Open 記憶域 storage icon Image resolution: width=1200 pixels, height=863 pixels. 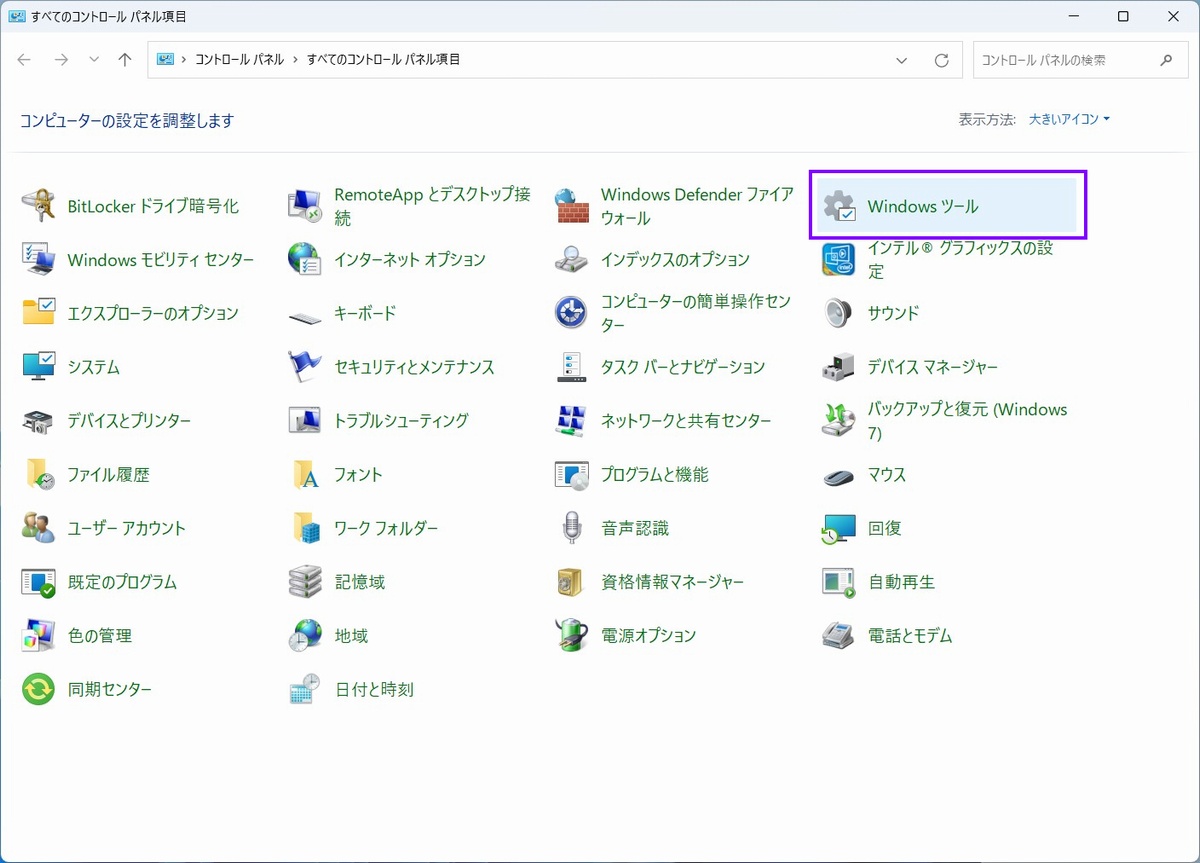pyautogui.click(x=305, y=582)
